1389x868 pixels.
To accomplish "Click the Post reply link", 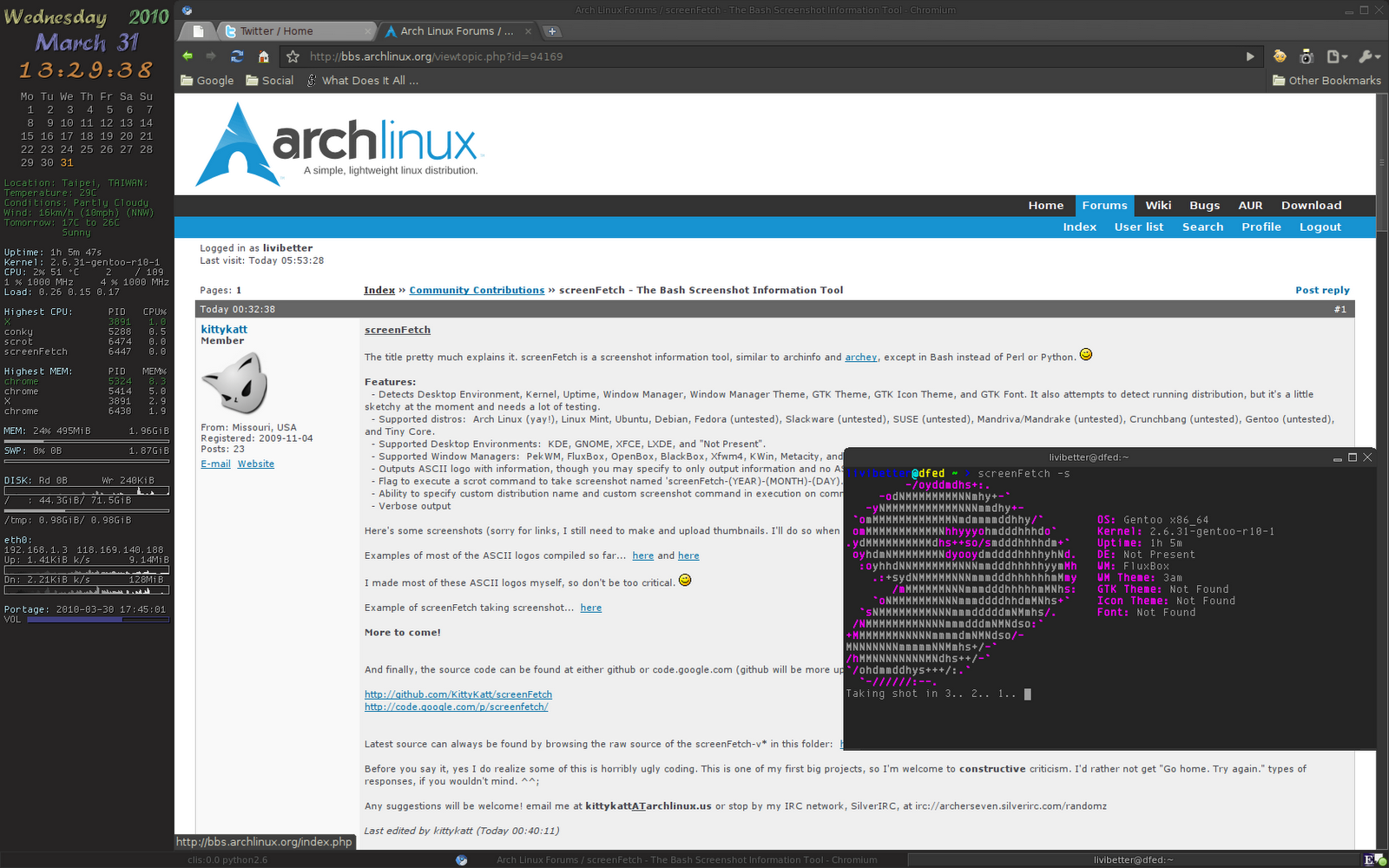I will 1322,290.
